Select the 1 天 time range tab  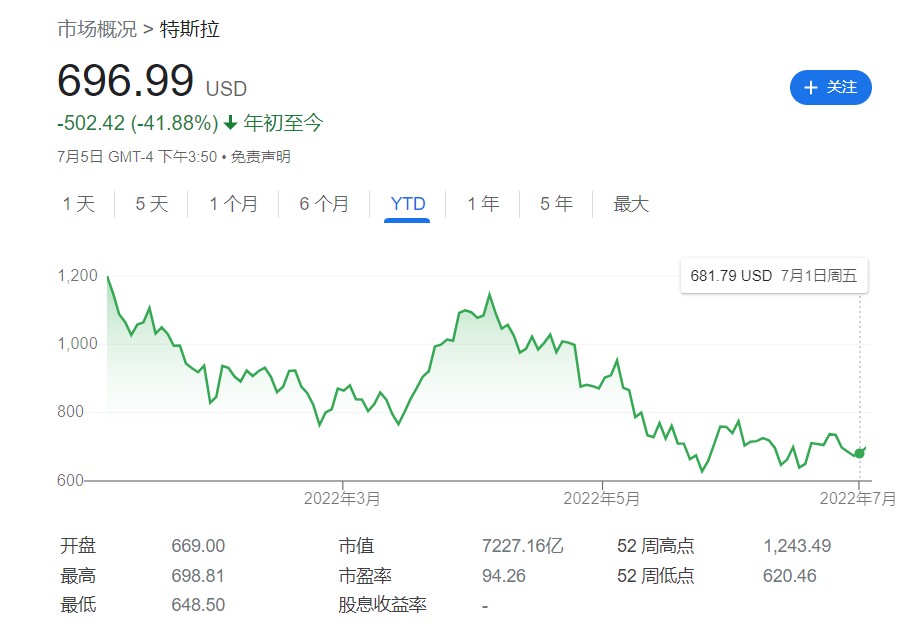pyautogui.click(x=79, y=204)
